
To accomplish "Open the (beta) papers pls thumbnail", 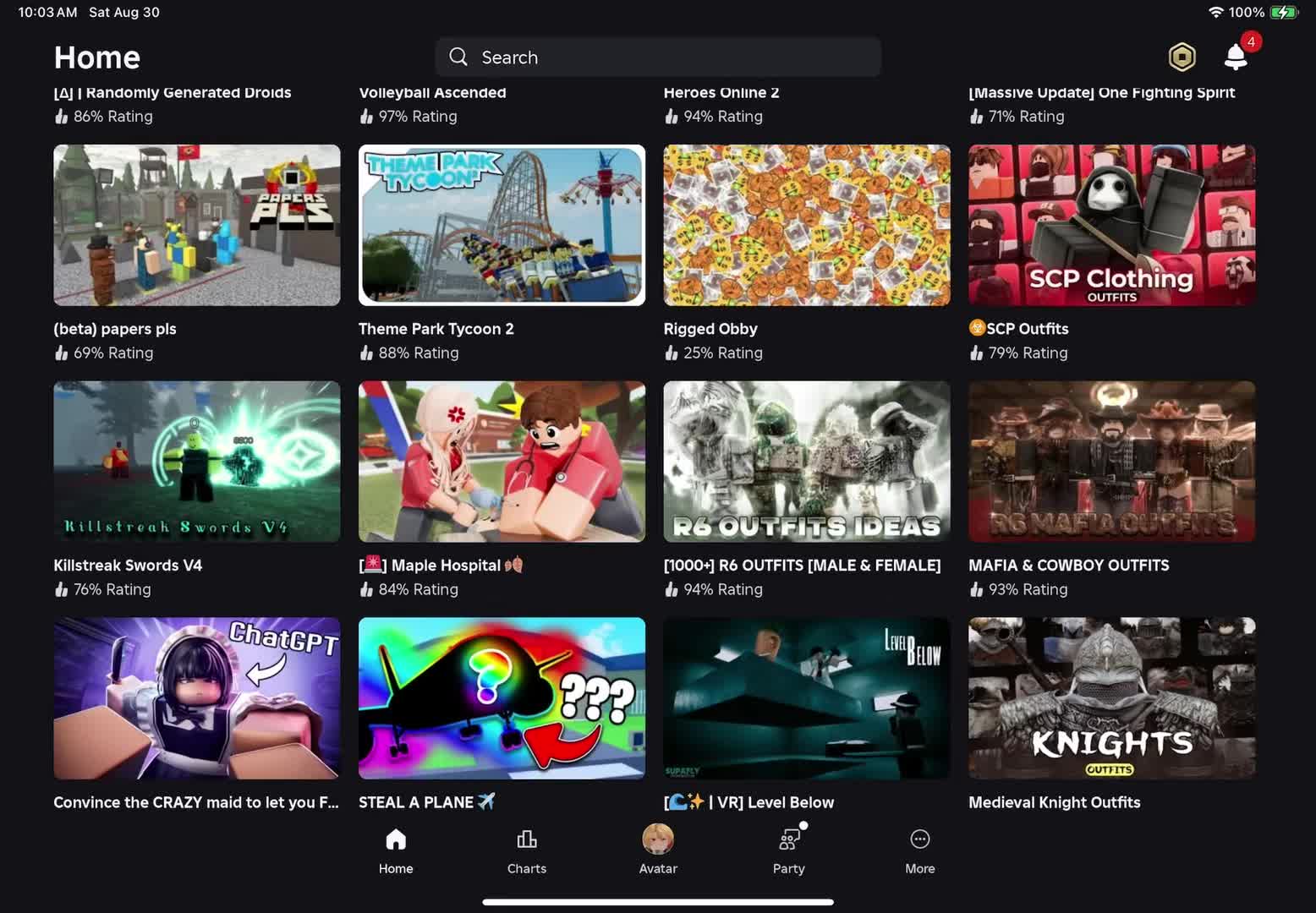I will [197, 225].
